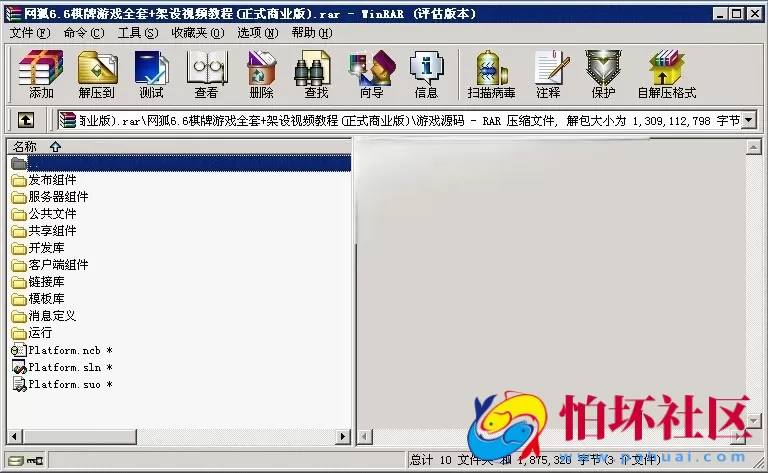Click the 添加 (Add) toolbar icon
The image size is (768, 473).
(41, 74)
